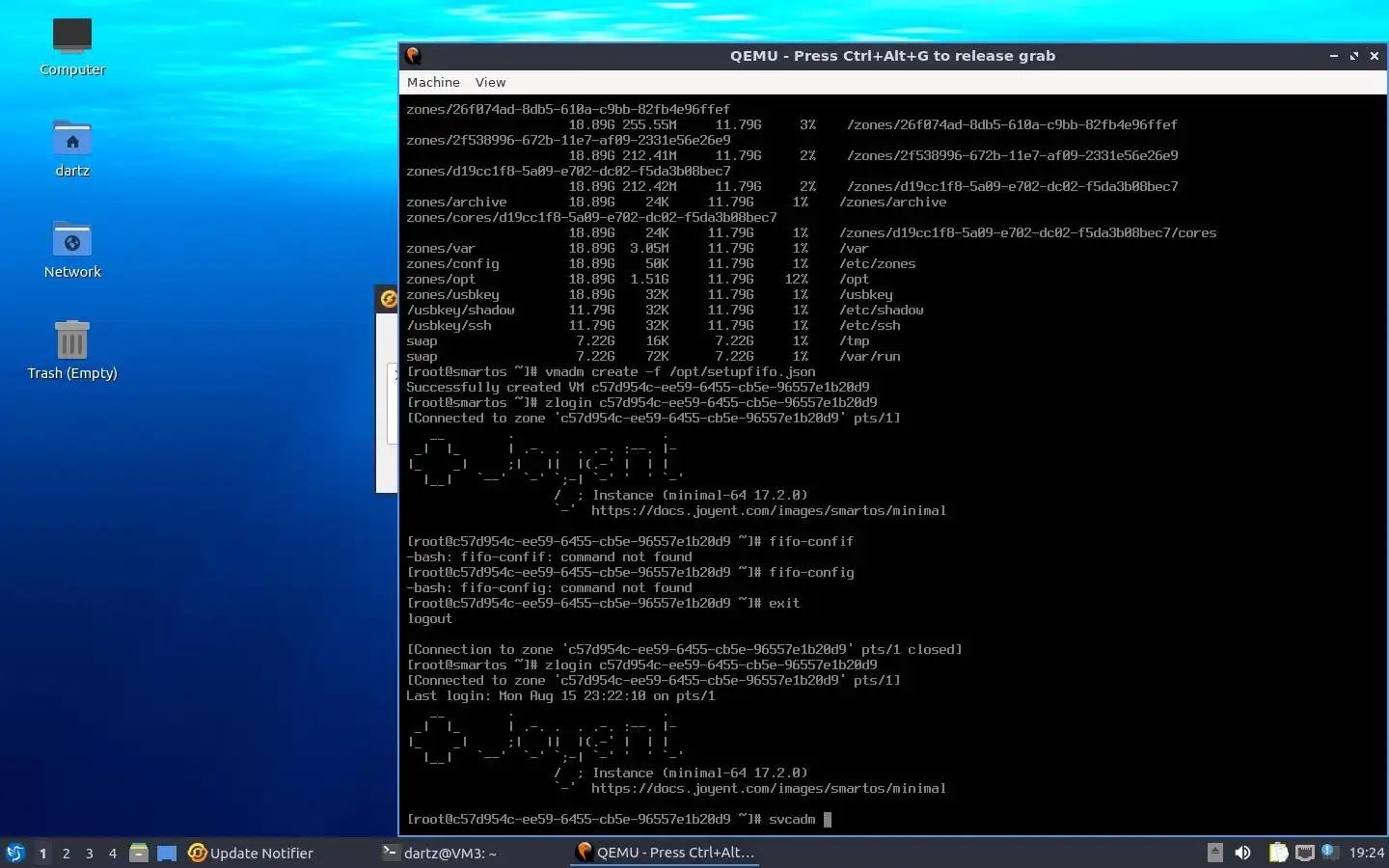Click the 'zones/config' filesystem row
The width and height of the screenshot is (1389, 868).
point(661,263)
